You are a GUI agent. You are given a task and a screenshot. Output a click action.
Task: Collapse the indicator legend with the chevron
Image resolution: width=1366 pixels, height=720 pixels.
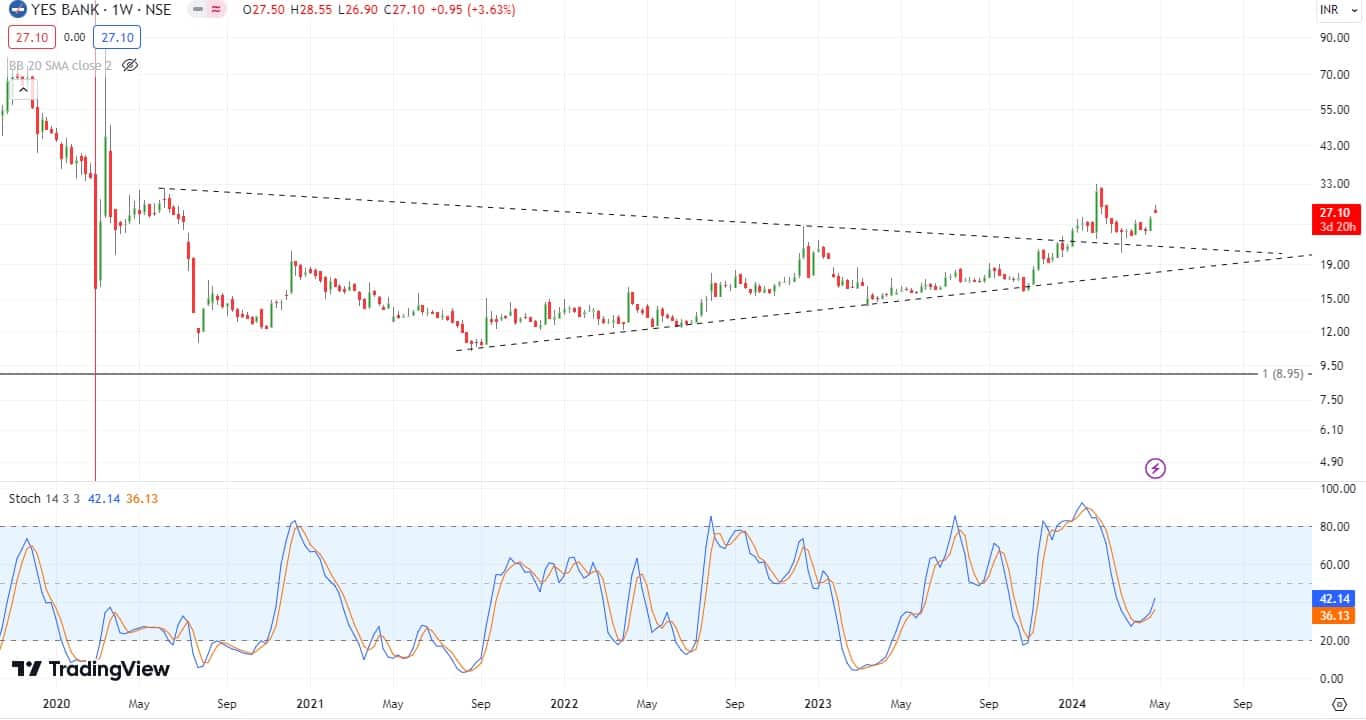point(22,90)
